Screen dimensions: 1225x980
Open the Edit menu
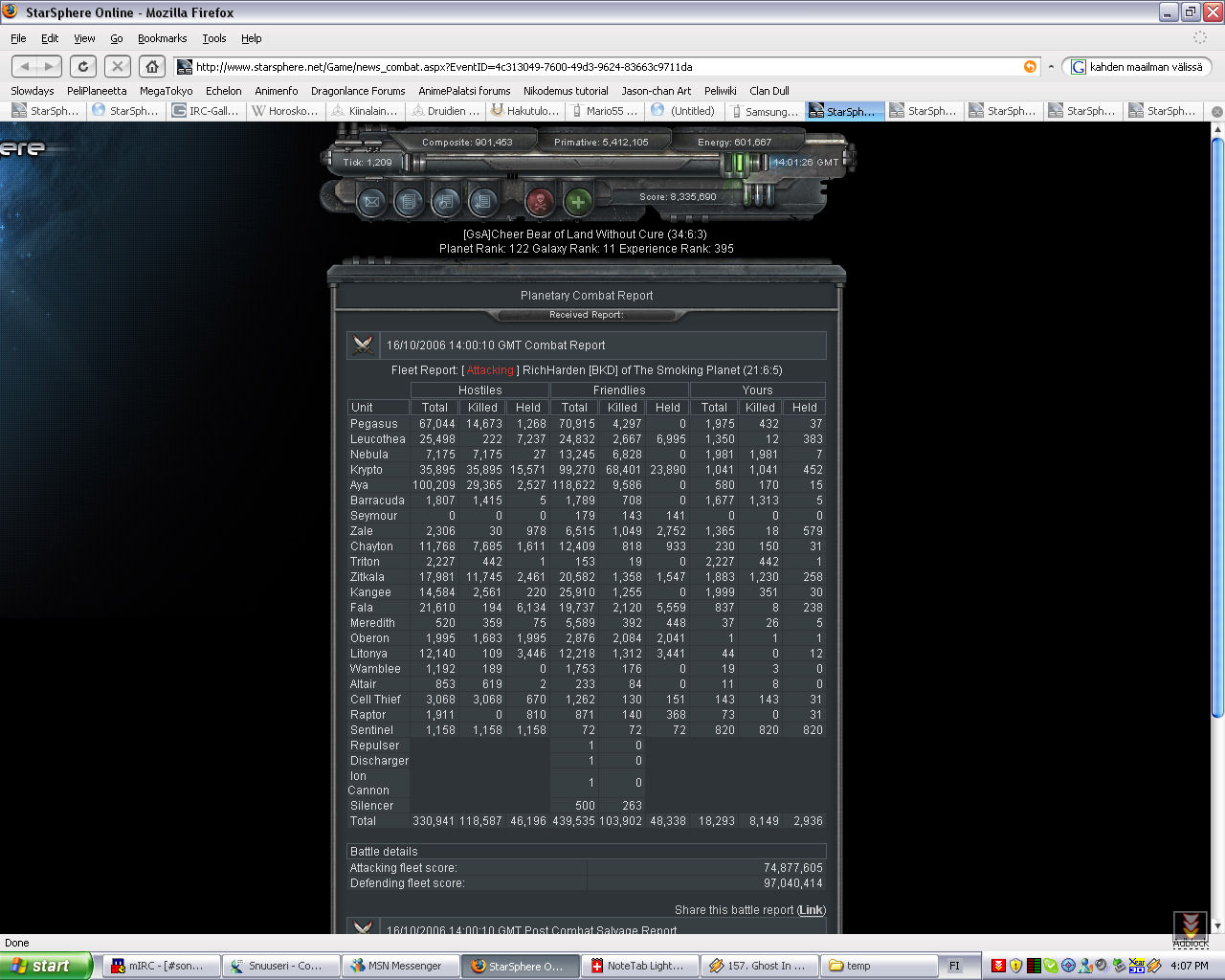pyautogui.click(x=50, y=38)
